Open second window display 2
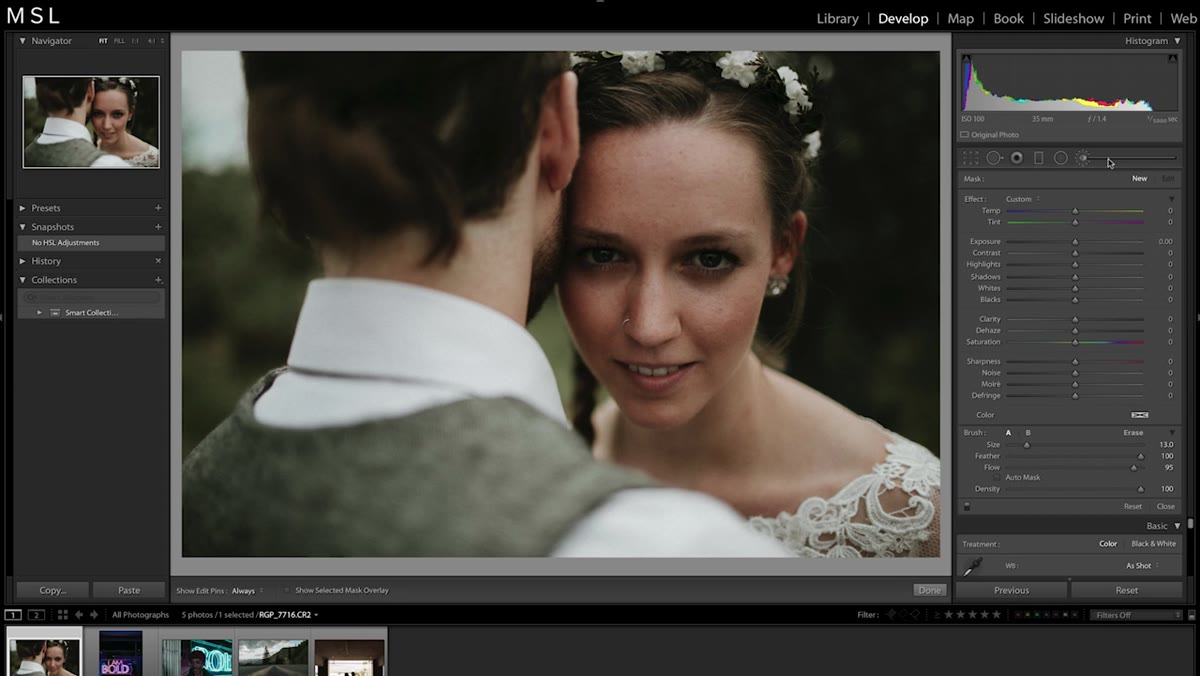Viewport: 1200px width, 676px height. click(x=36, y=615)
